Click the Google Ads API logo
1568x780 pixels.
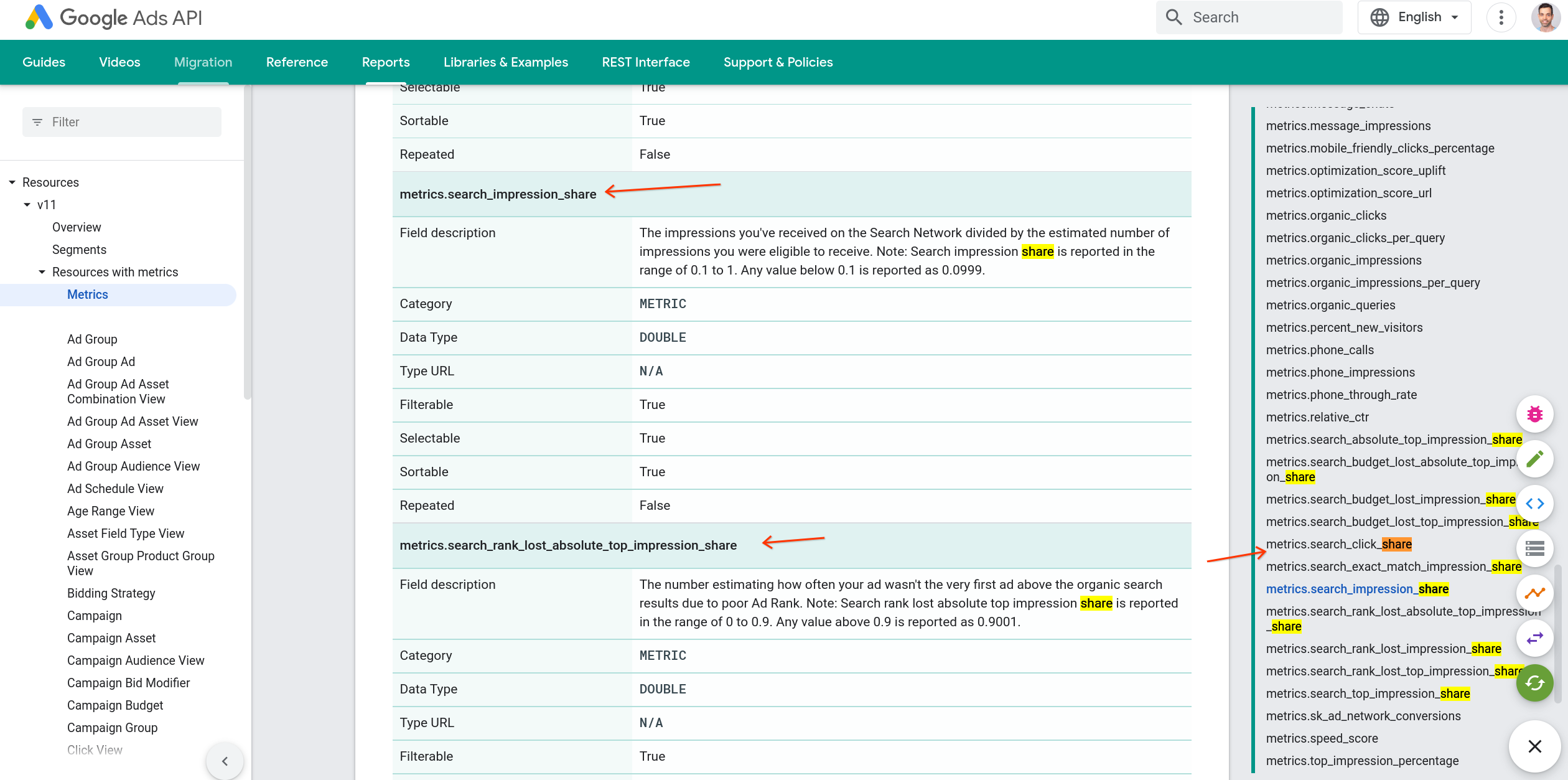point(114,17)
